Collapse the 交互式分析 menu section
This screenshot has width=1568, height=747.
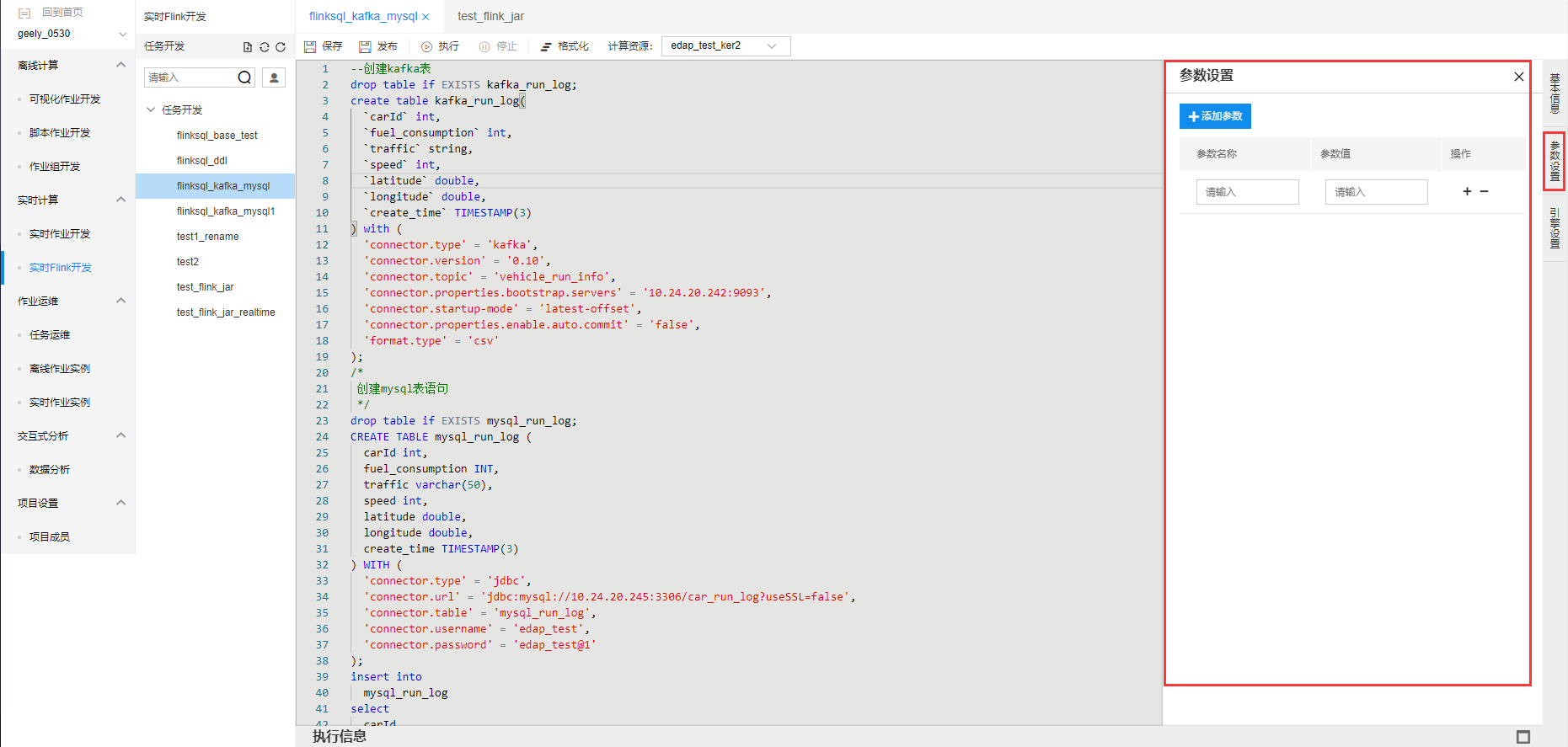coord(120,435)
